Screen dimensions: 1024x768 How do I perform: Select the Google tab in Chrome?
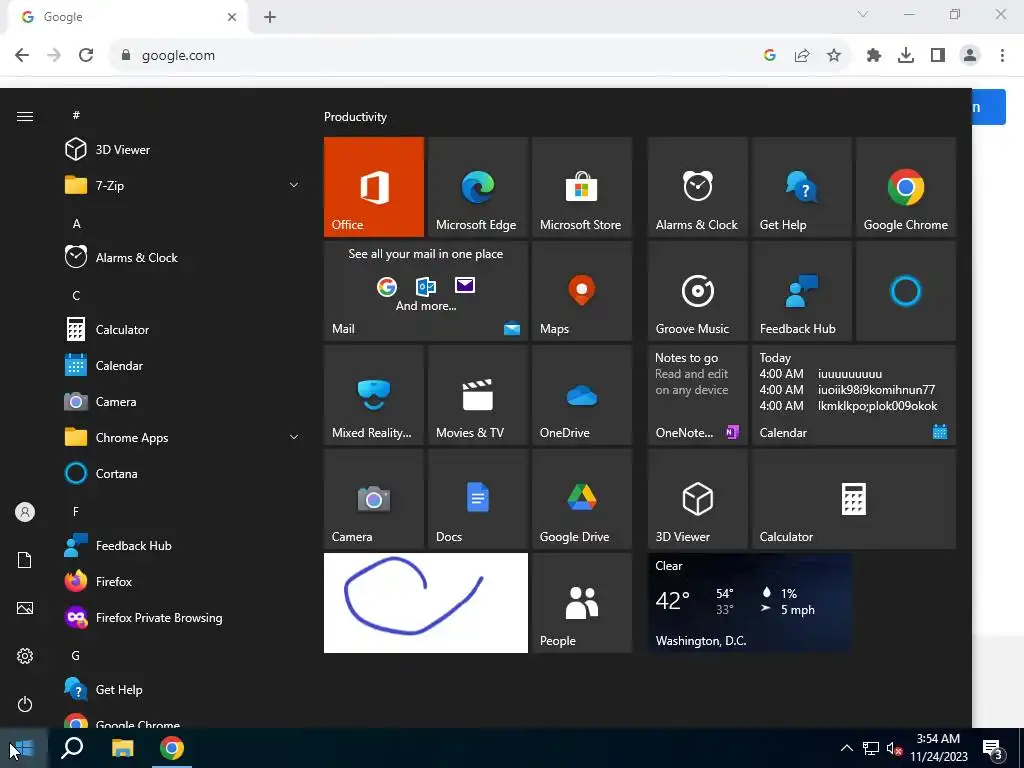pyautogui.click(x=128, y=17)
